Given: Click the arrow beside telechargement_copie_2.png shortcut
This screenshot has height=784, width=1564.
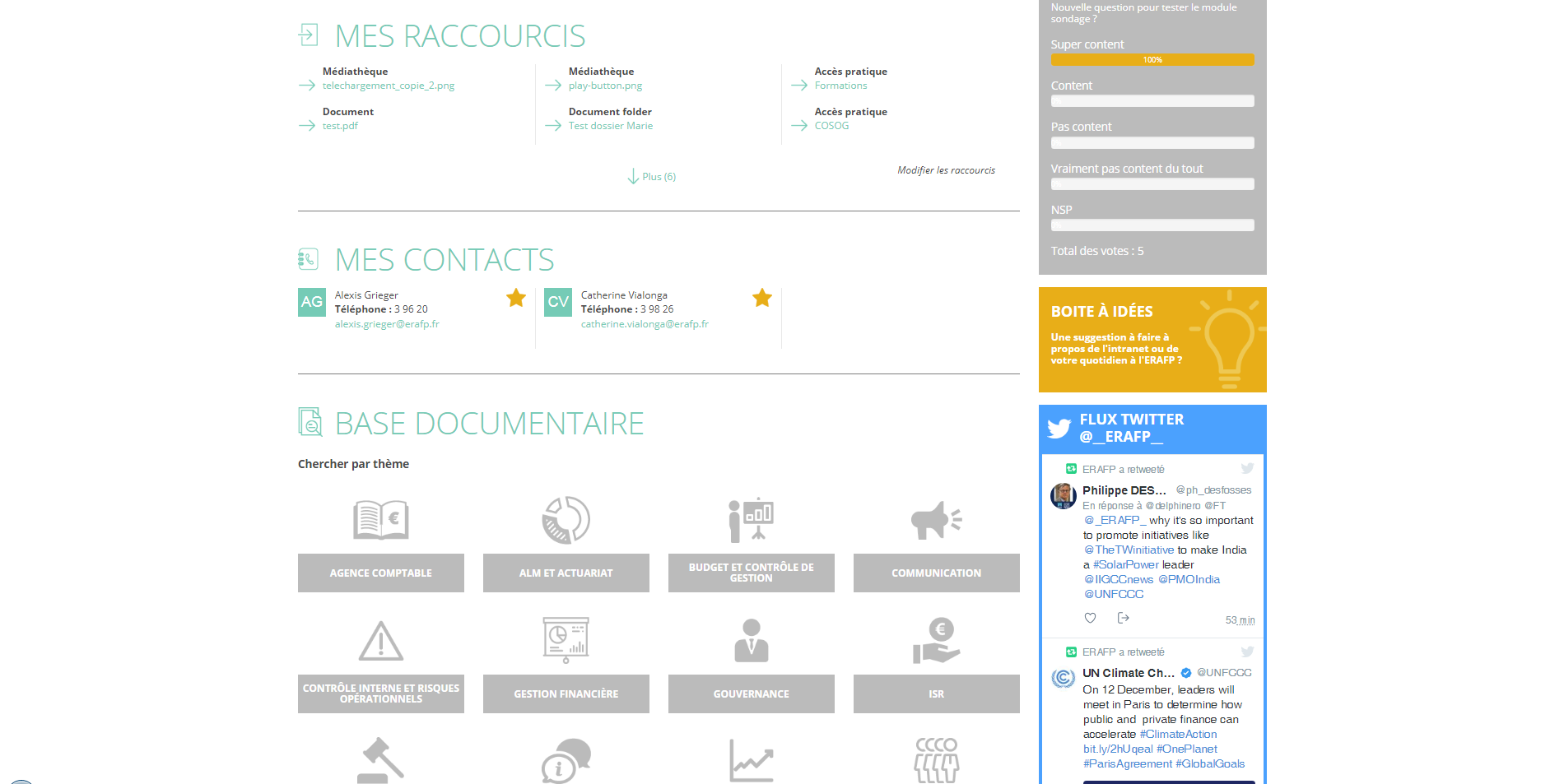Looking at the screenshot, I should 307,86.
